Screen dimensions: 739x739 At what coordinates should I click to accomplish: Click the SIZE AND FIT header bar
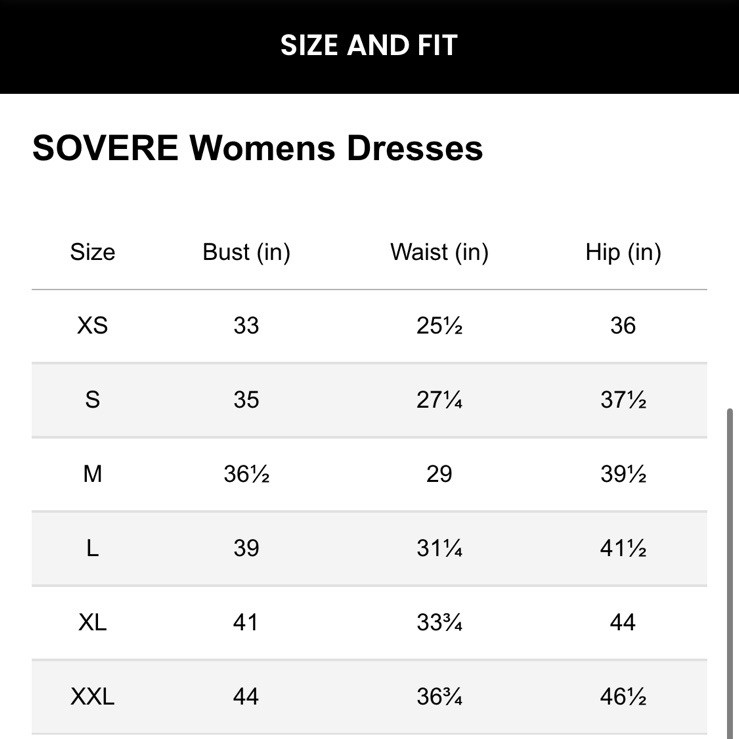[369, 46]
